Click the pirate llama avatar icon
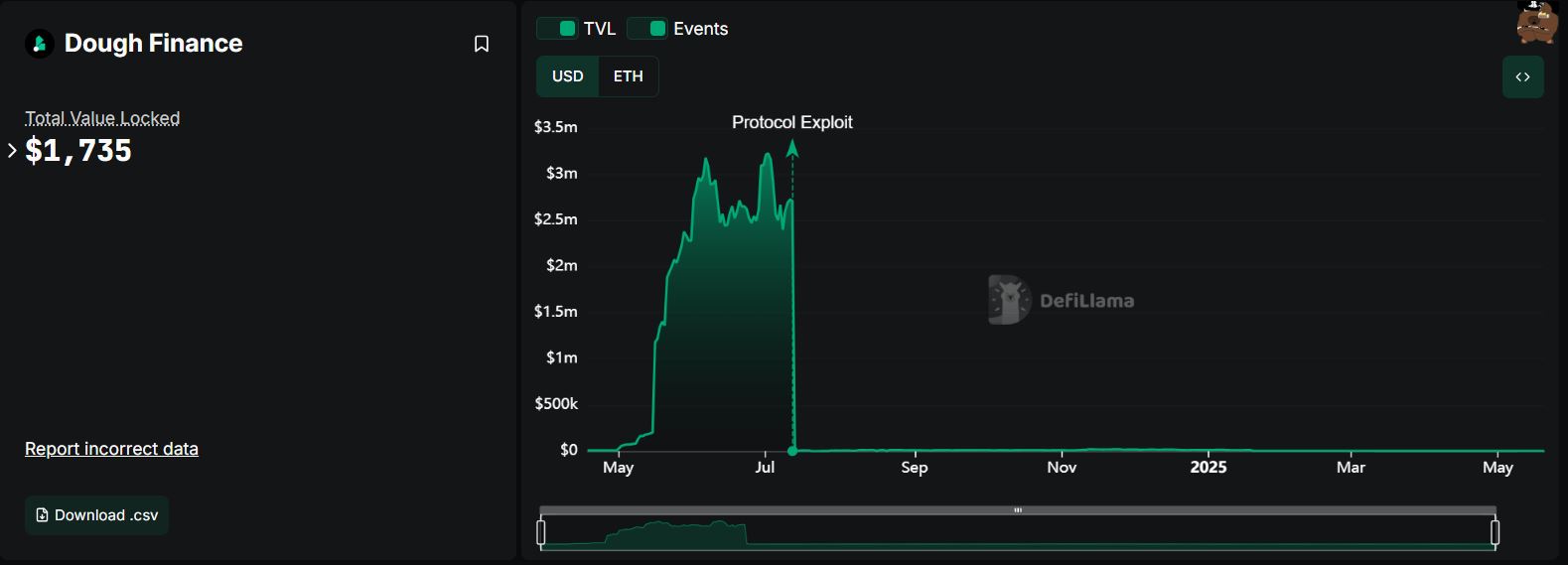This screenshot has width=1568, height=565. 1536,22
